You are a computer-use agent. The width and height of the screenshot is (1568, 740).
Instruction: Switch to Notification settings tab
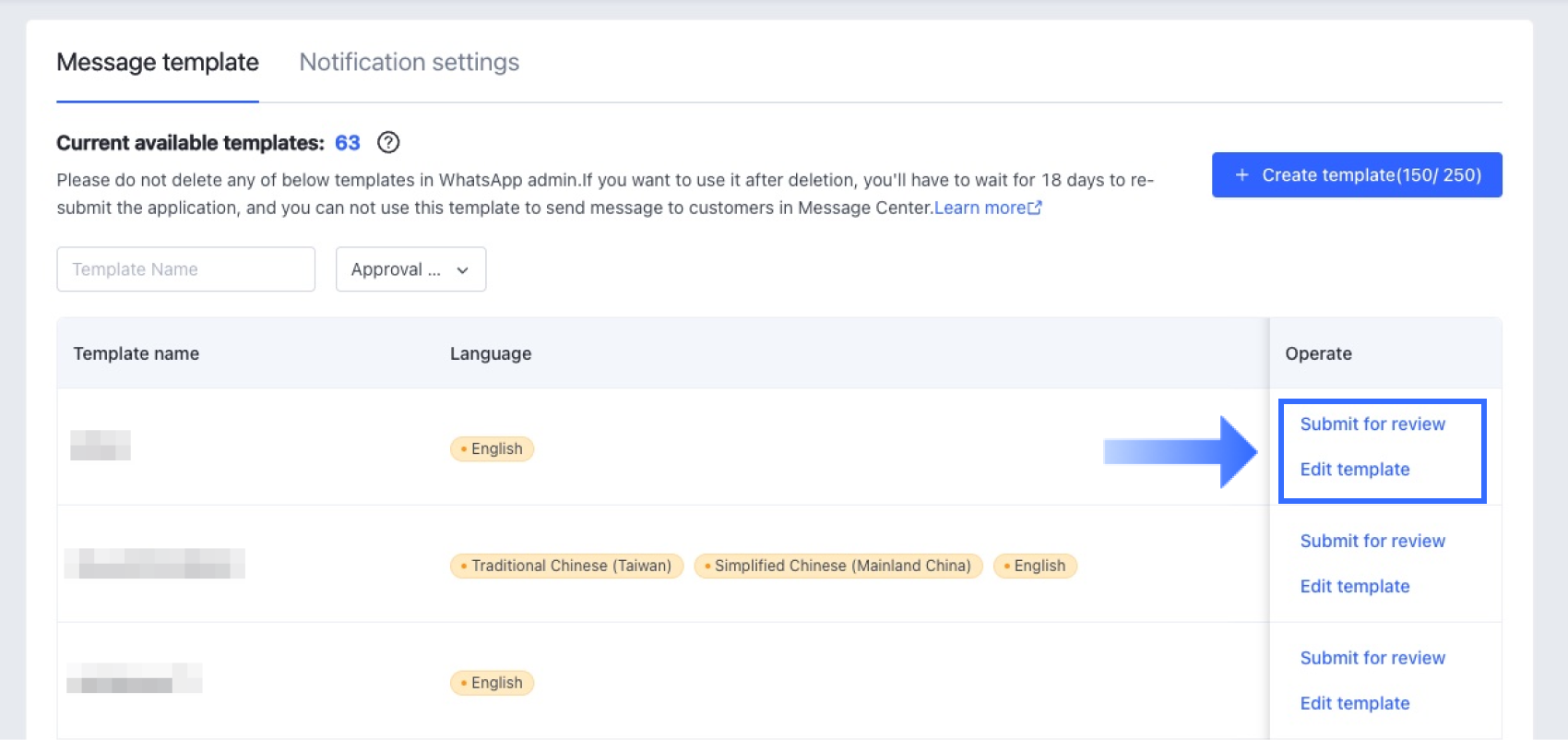pos(409,62)
